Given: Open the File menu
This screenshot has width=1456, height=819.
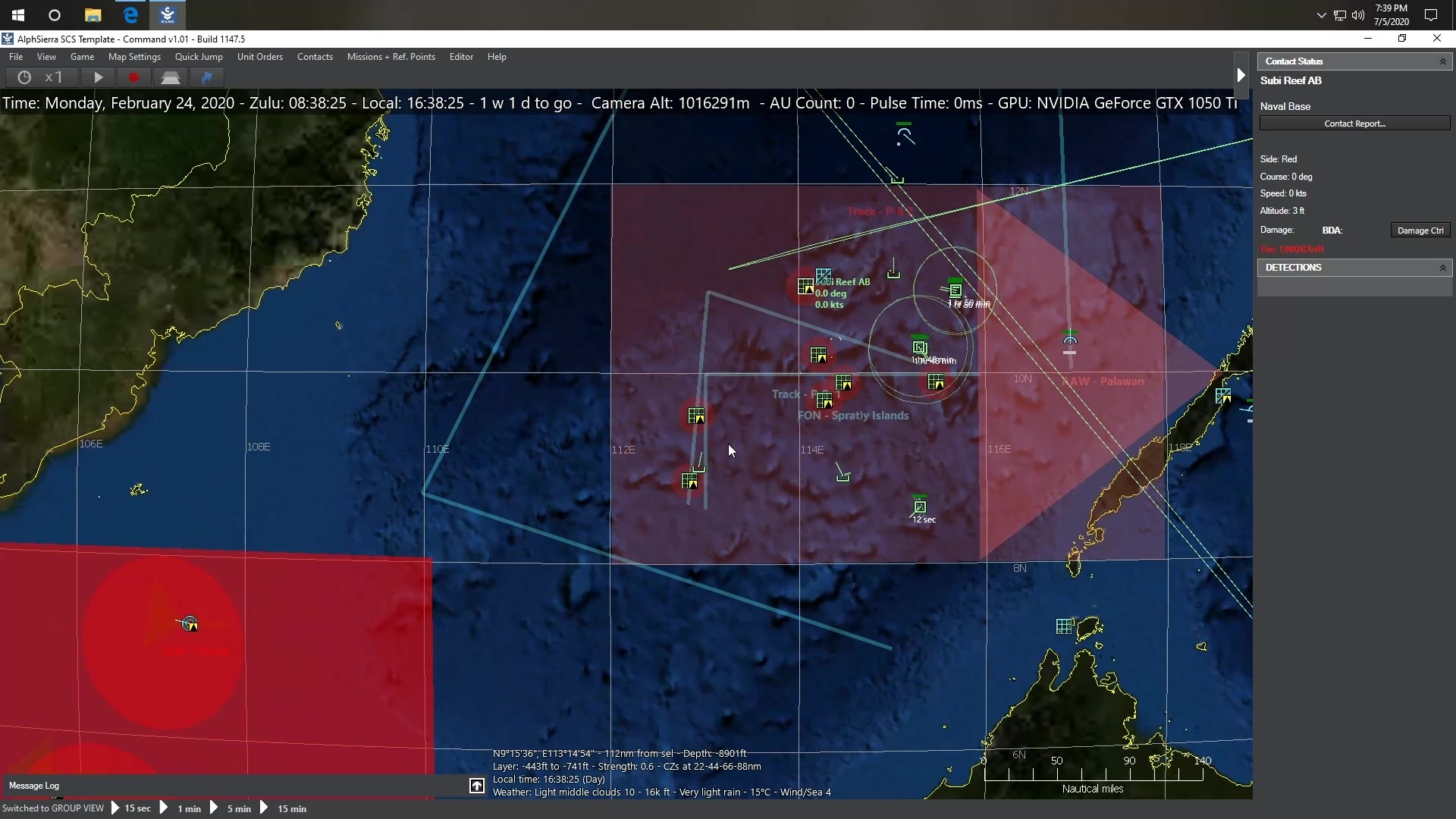Looking at the screenshot, I should 16,57.
